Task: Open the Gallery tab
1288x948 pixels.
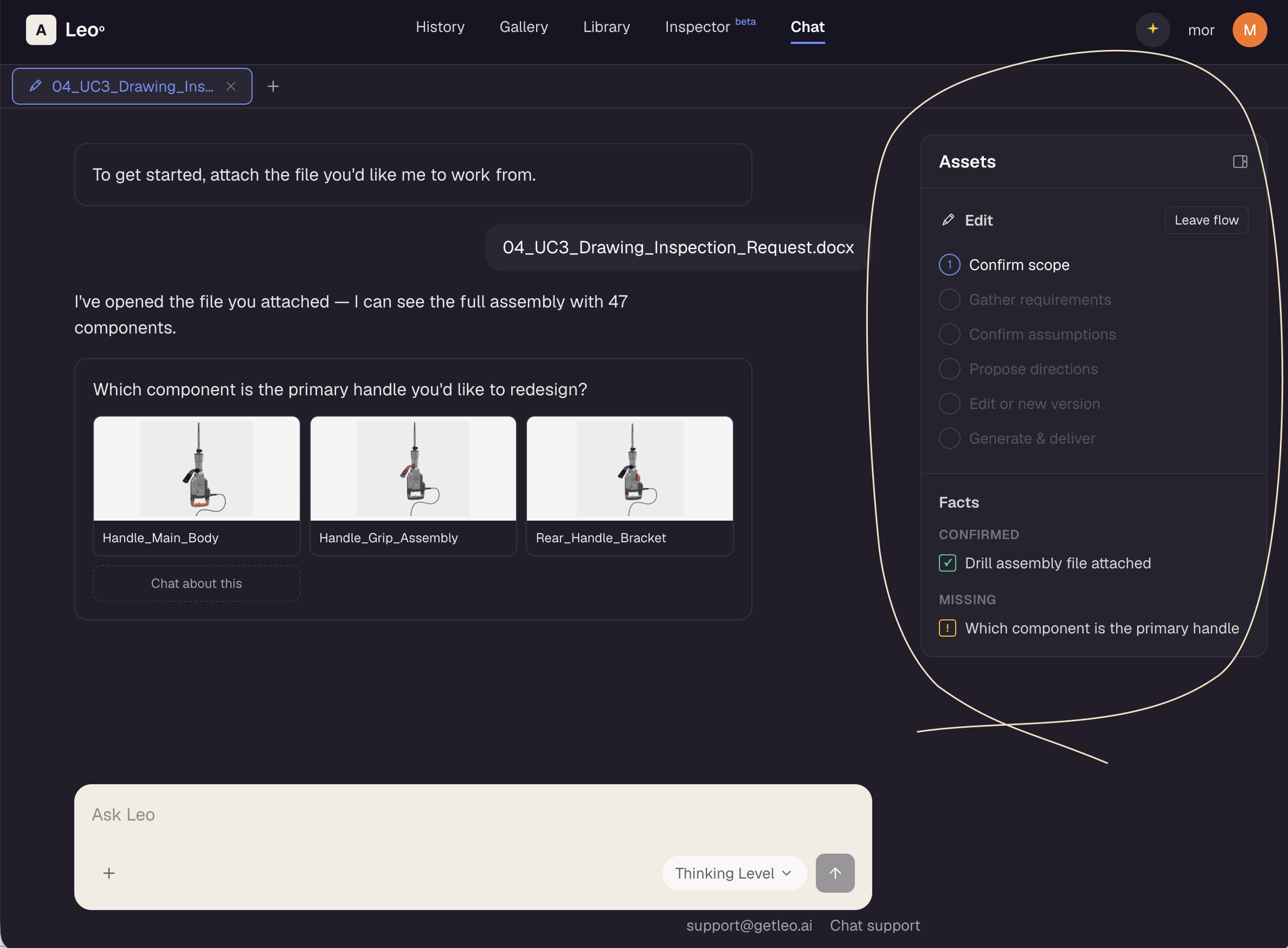Action: point(524,27)
